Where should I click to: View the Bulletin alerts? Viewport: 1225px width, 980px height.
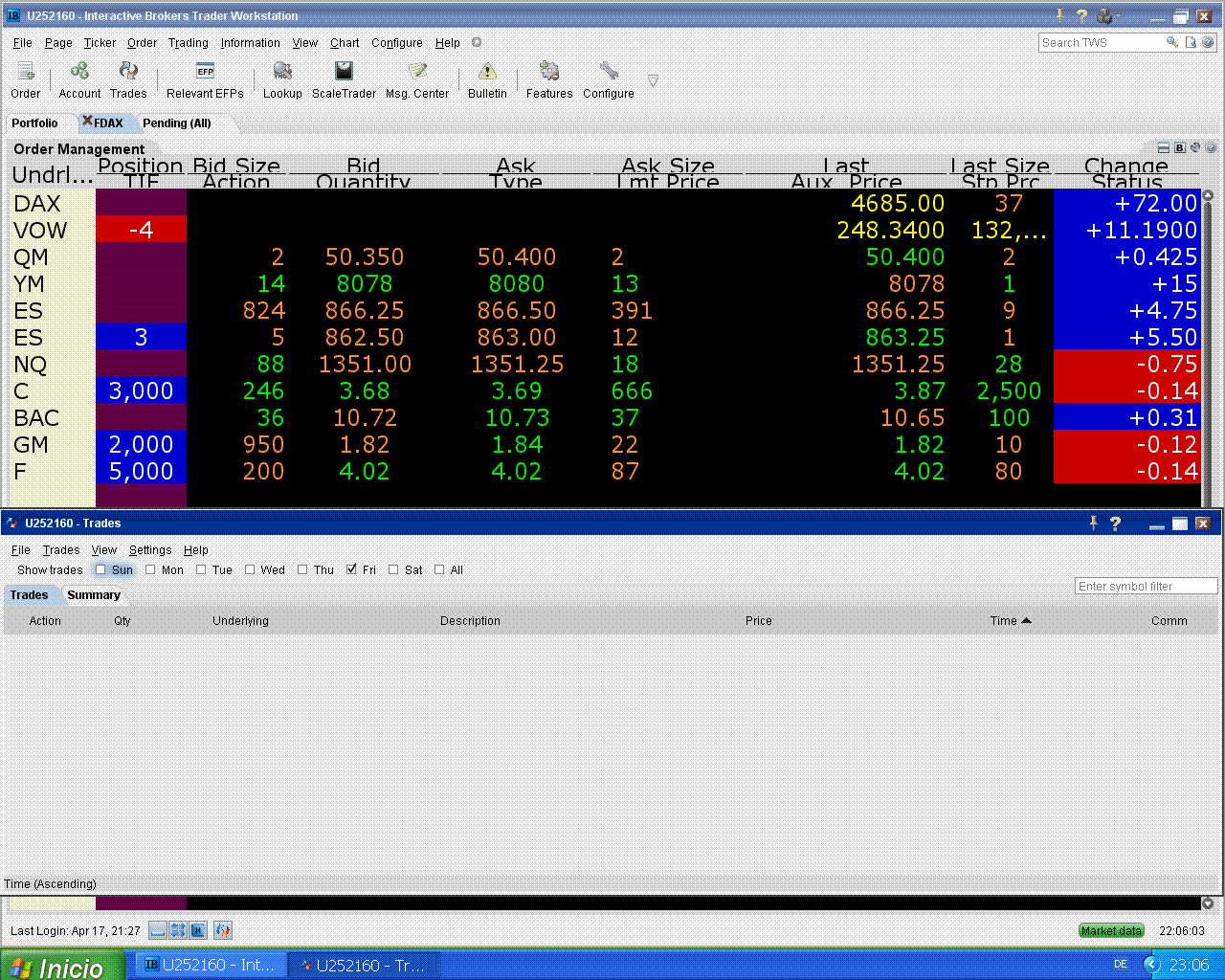(x=487, y=79)
